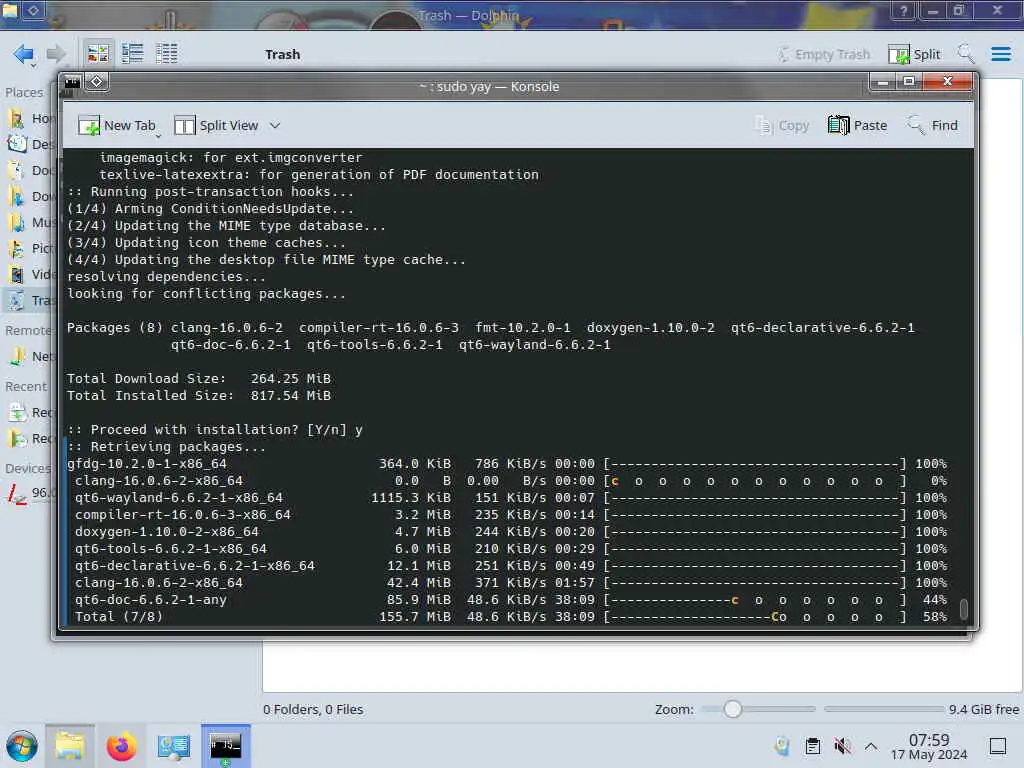Click Empty Trash in Dolphin toolbar
This screenshot has height=768, width=1024.
coord(823,54)
